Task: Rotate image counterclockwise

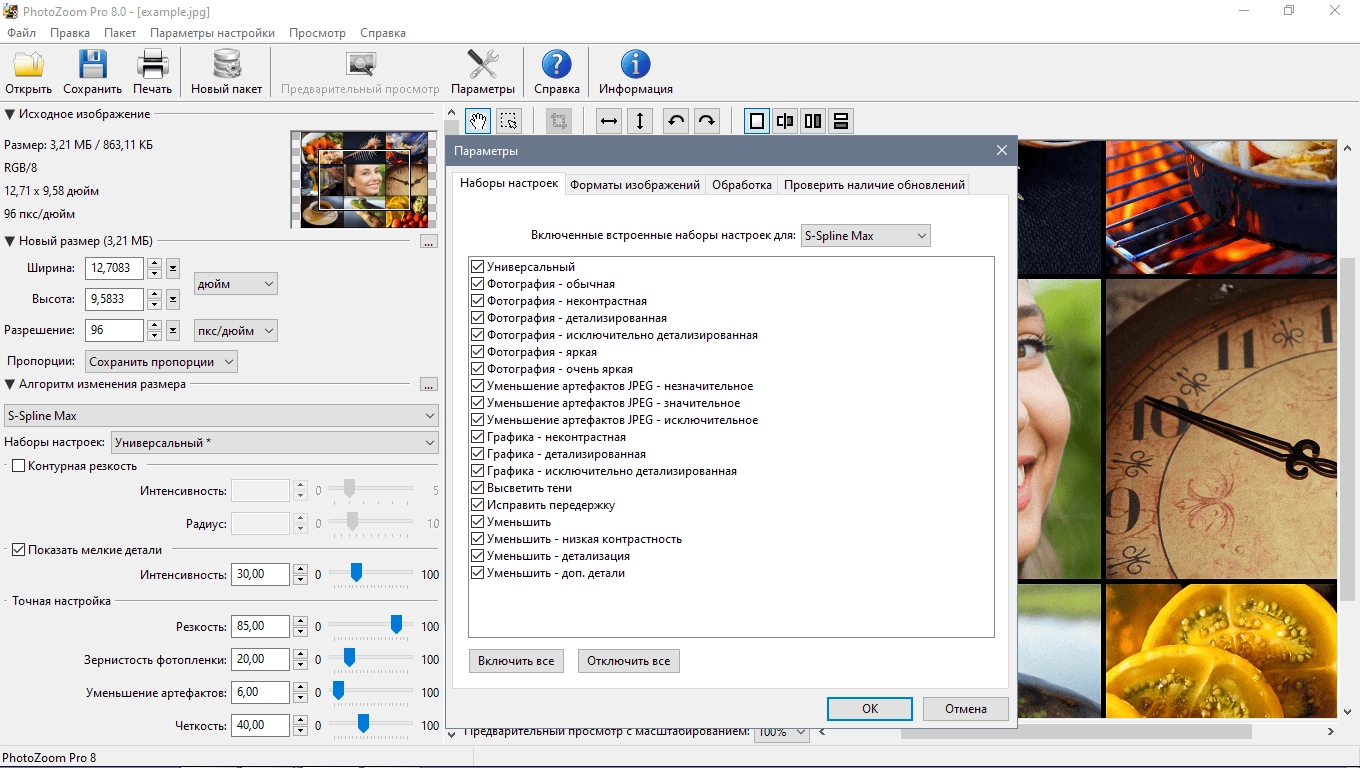Action: tap(676, 121)
